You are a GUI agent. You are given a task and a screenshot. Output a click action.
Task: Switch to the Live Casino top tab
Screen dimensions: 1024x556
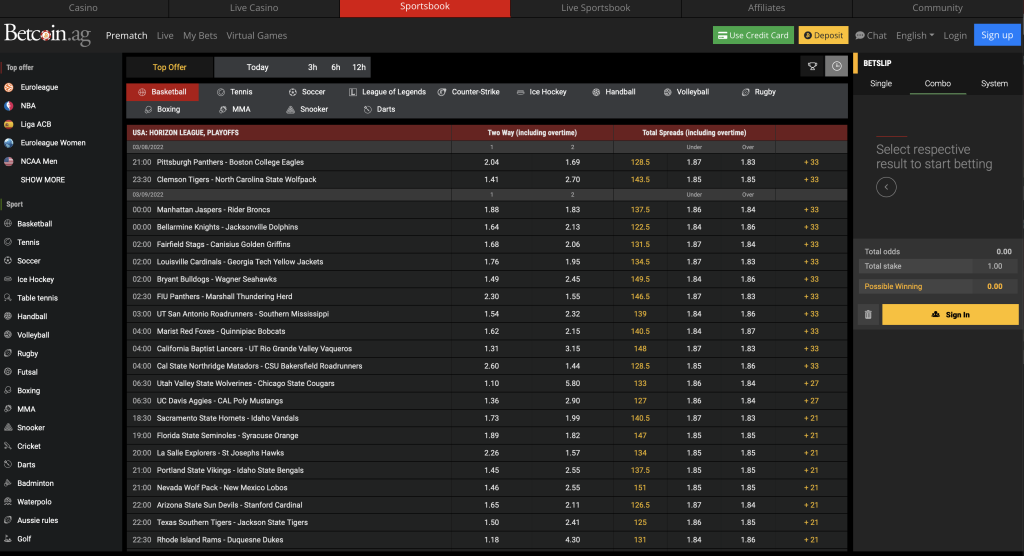pos(254,8)
